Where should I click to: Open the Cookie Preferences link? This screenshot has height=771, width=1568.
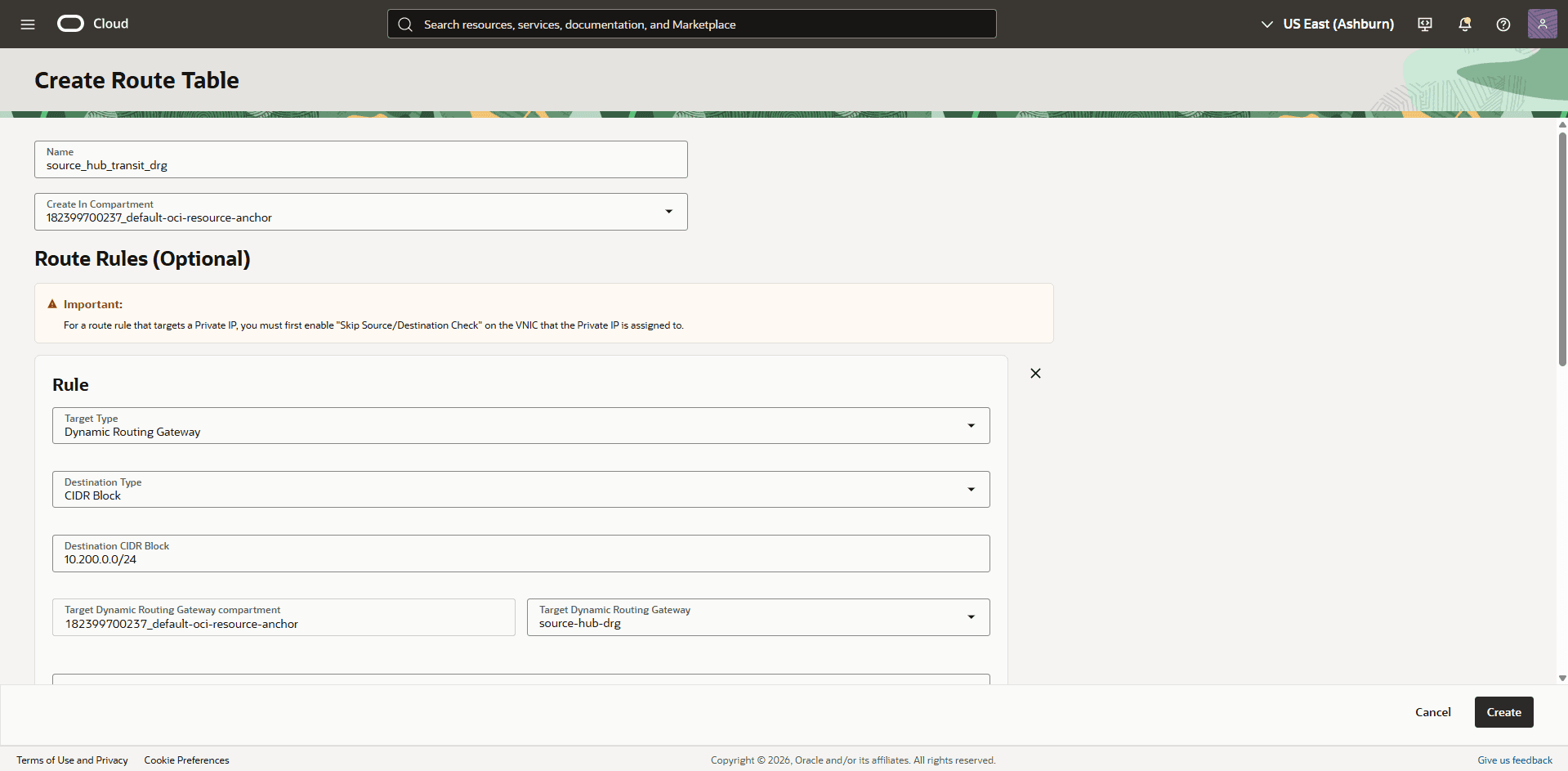[186, 760]
